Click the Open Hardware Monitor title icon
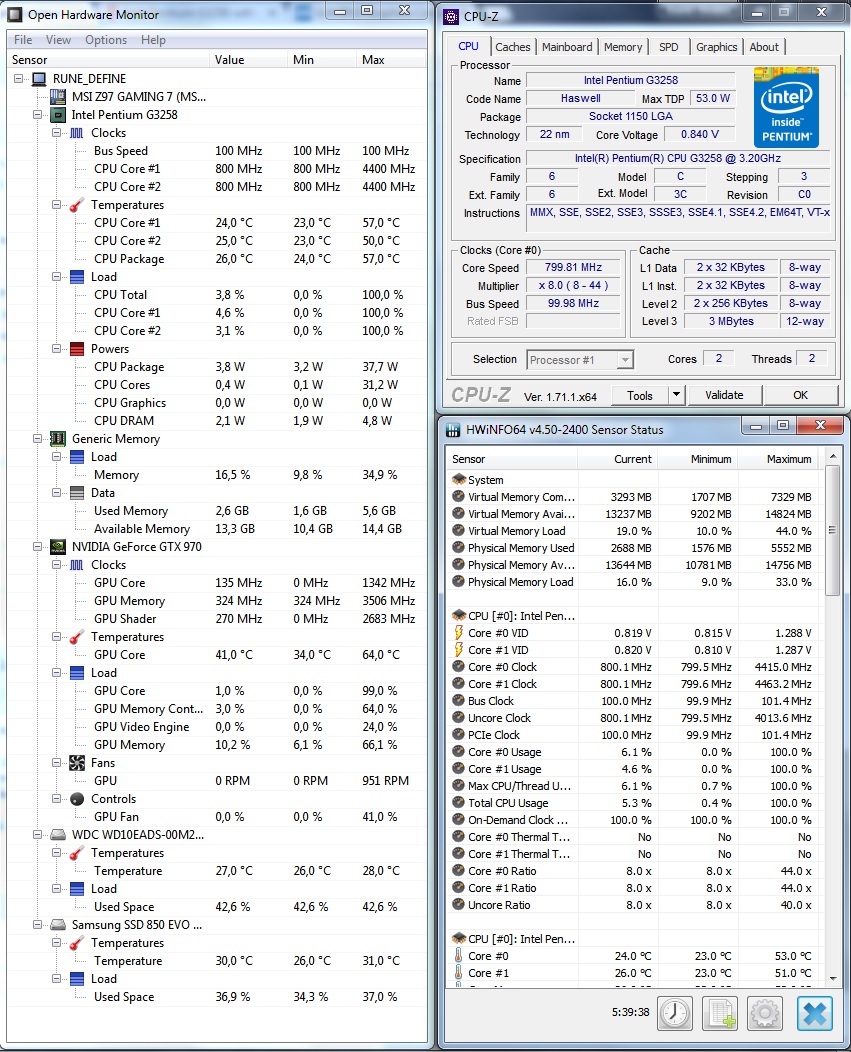851x1052 pixels. pyautogui.click(x=15, y=14)
